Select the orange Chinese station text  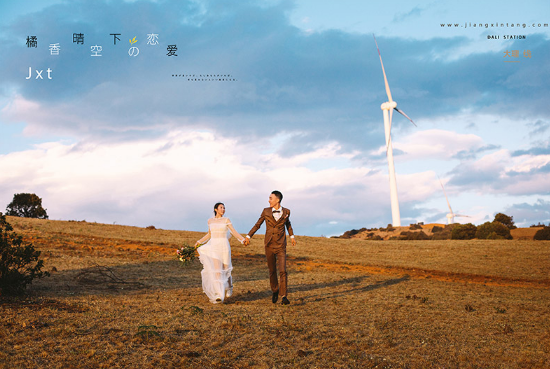coord(517,54)
